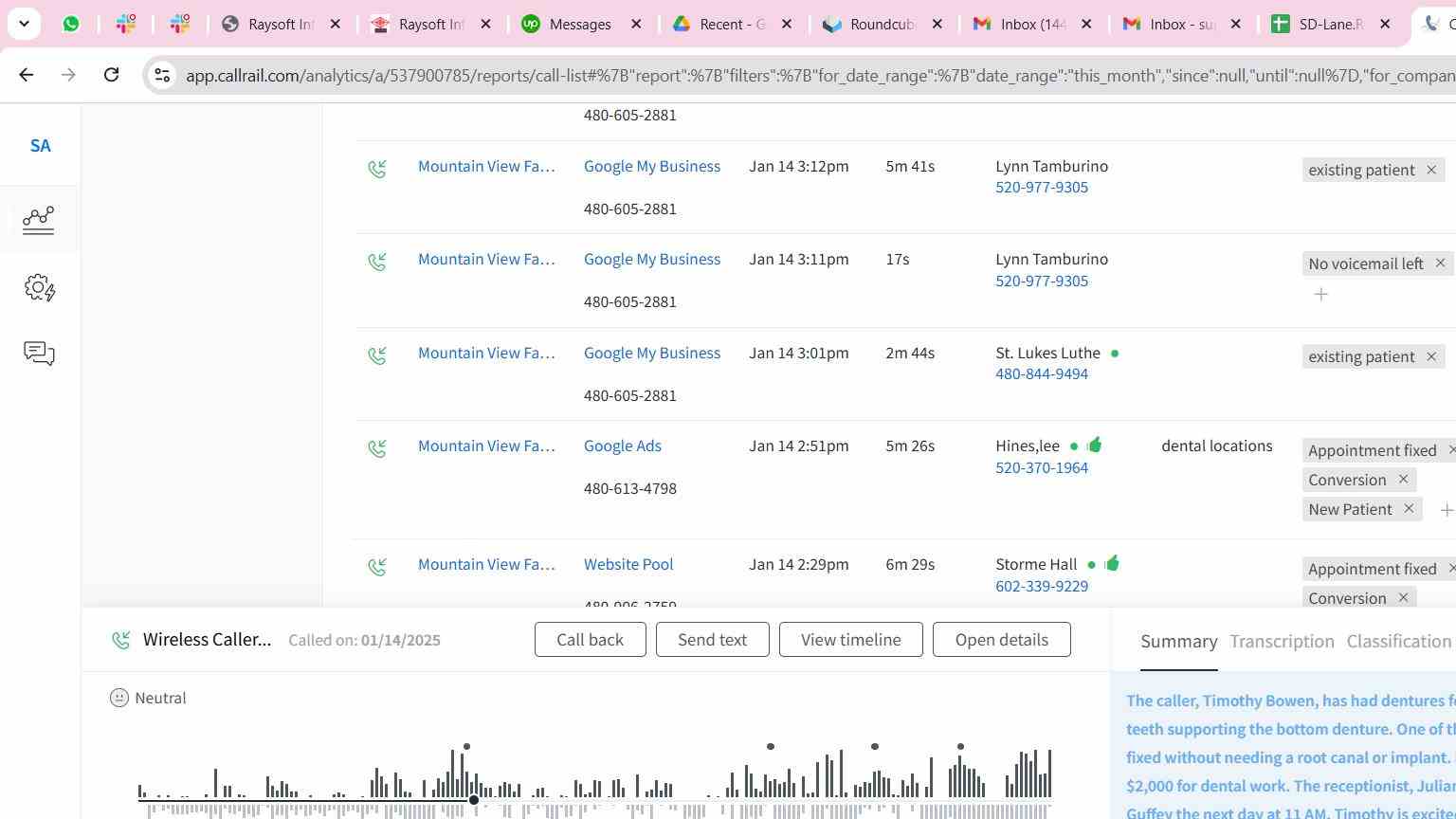The image size is (1456, 819).
Task: Close the Messages browser tab
Action: pos(637,24)
